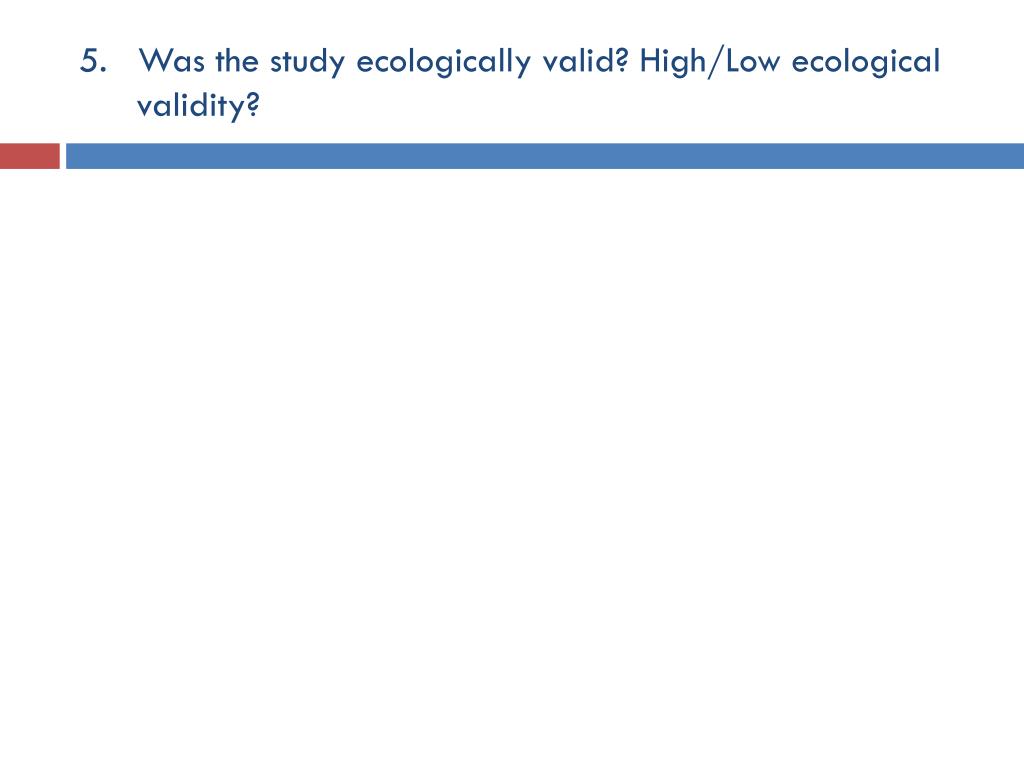Click the list number "5."
1024x768 pixels.
point(93,61)
